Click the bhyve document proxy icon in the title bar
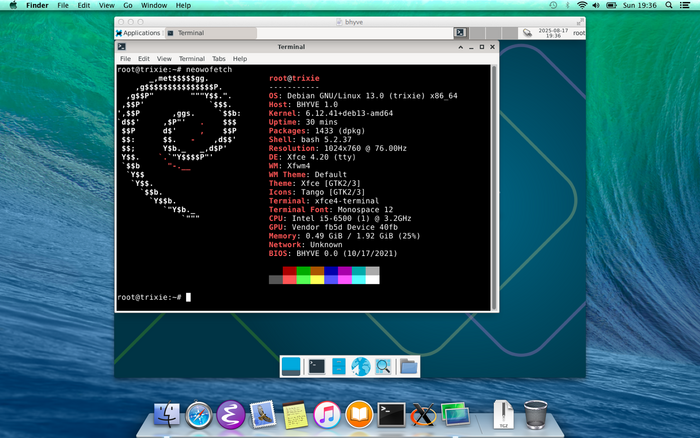This screenshot has width=700, height=438. (339, 22)
